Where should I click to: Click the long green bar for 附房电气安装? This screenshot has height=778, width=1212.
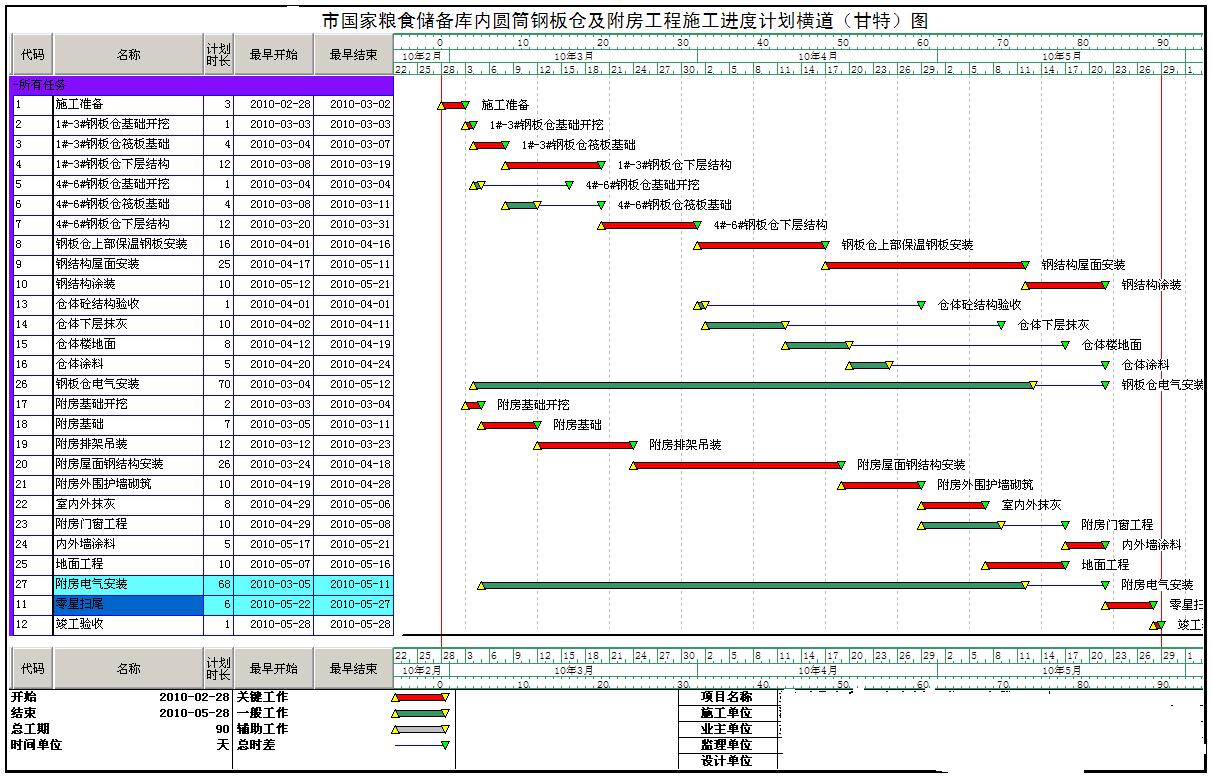coord(752,585)
